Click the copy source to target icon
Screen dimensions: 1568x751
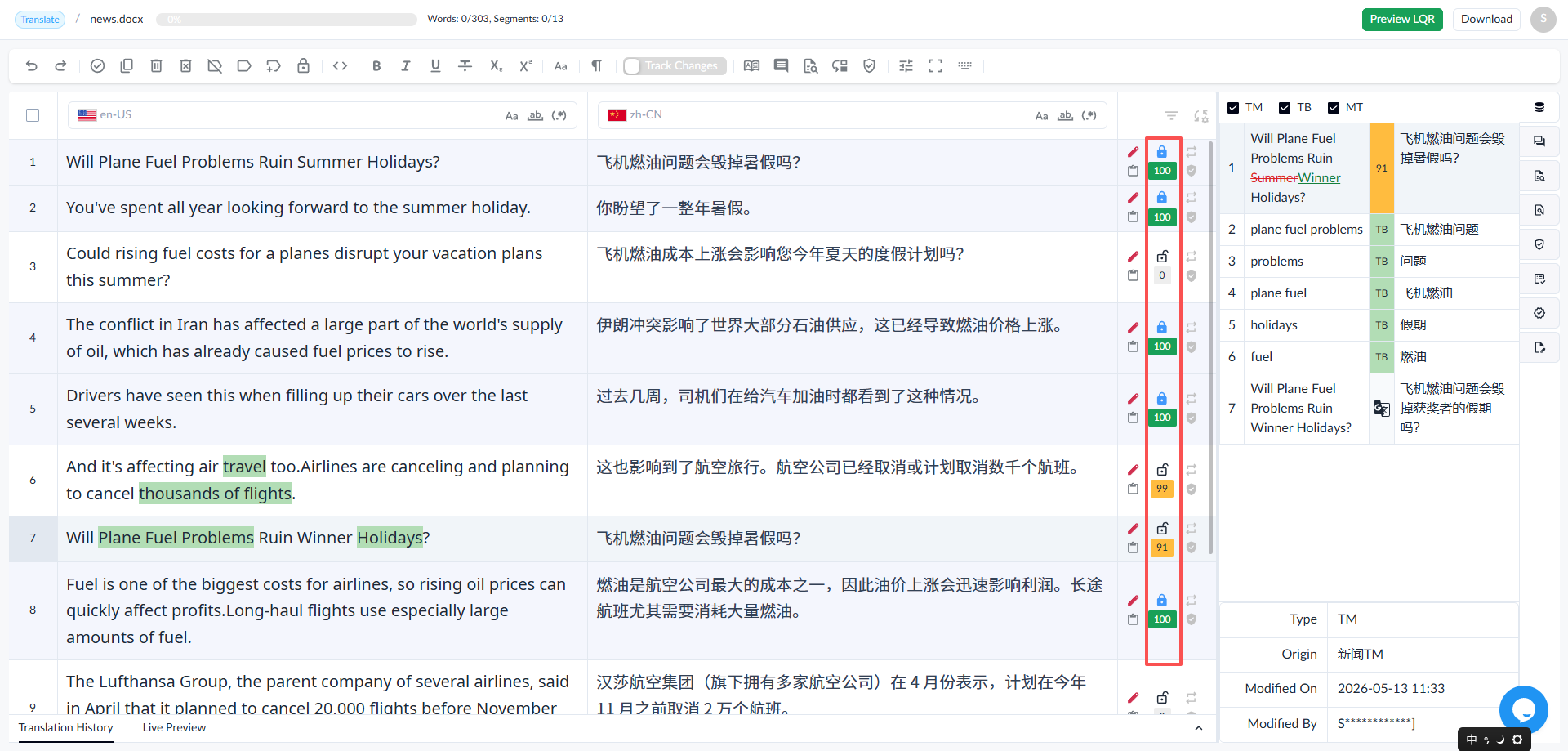[127, 66]
